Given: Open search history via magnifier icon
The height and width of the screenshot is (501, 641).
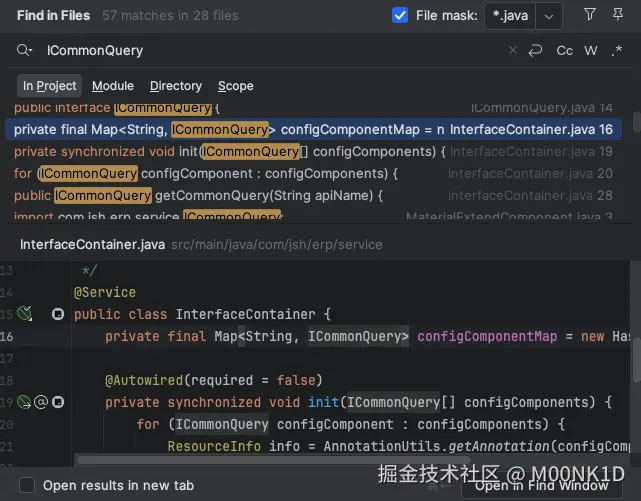Looking at the screenshot, I should pyautogui.click(x=25, y=50).
